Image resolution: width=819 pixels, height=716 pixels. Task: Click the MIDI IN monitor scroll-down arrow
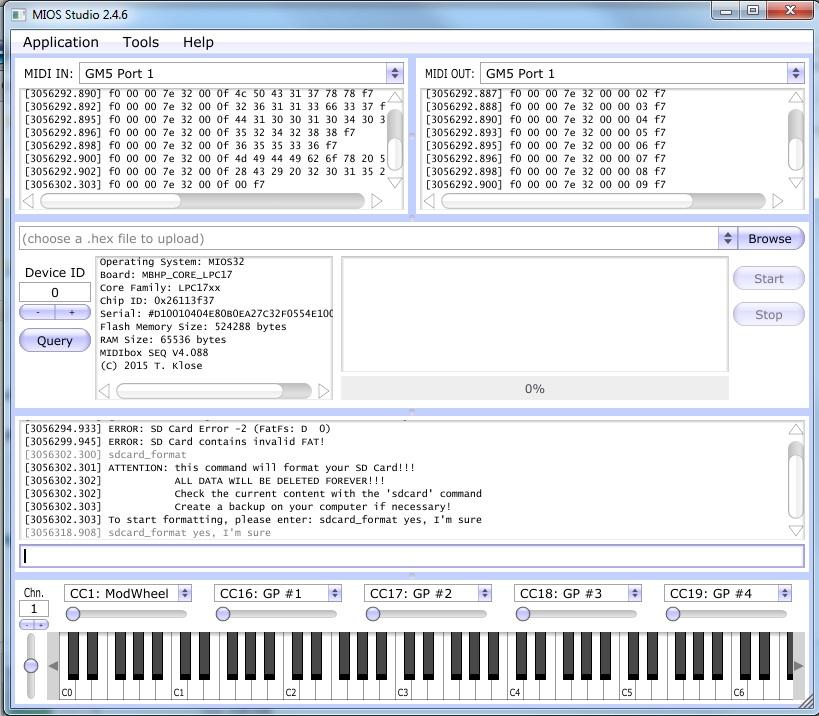pos(394,183)
